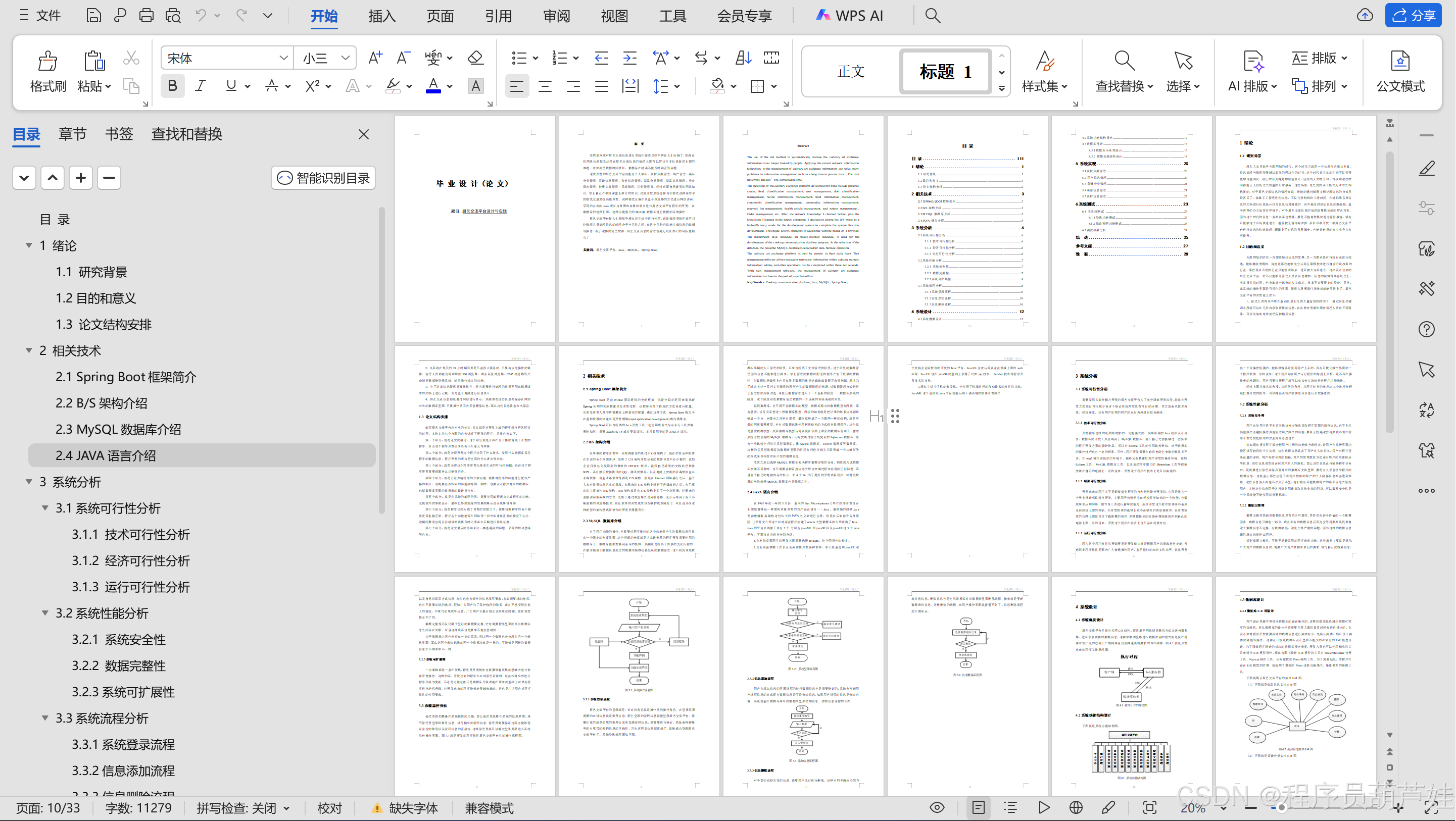Click the Find and Replace icon

click(1124, 61)
